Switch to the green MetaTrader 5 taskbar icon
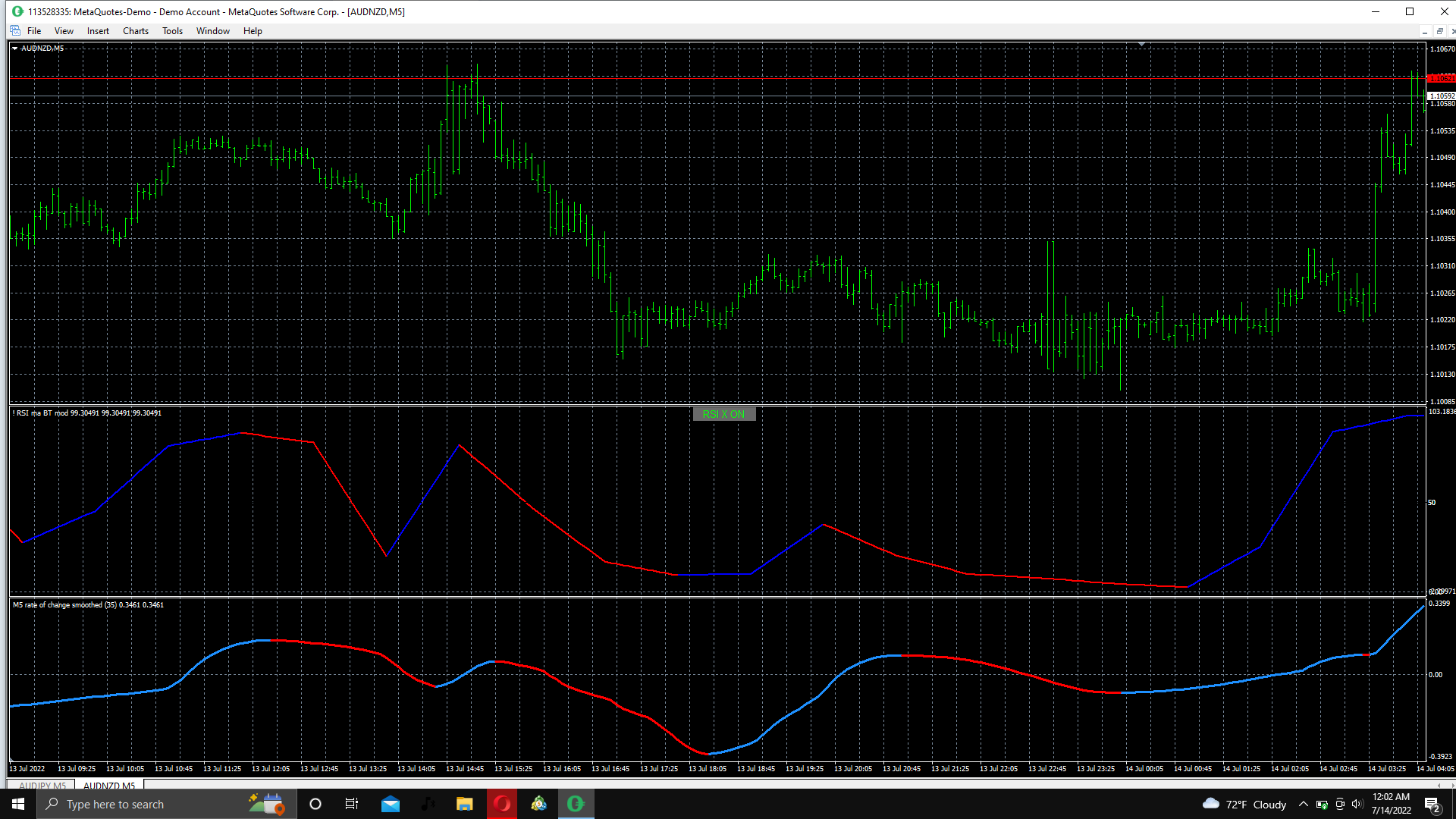1456x819 pixels. (x=576, y=804)
